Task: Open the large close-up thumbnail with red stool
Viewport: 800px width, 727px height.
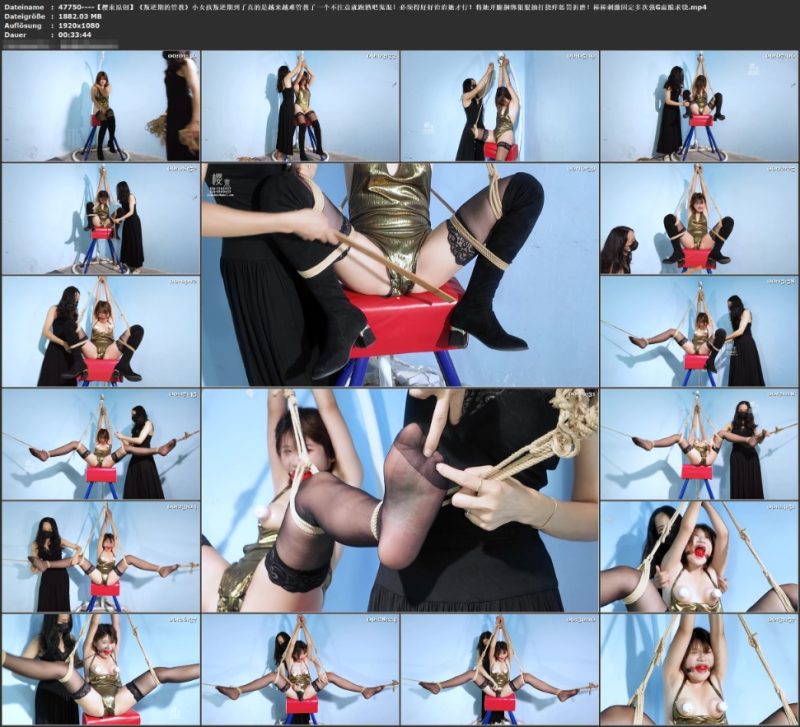Action: tap(400, 274)
